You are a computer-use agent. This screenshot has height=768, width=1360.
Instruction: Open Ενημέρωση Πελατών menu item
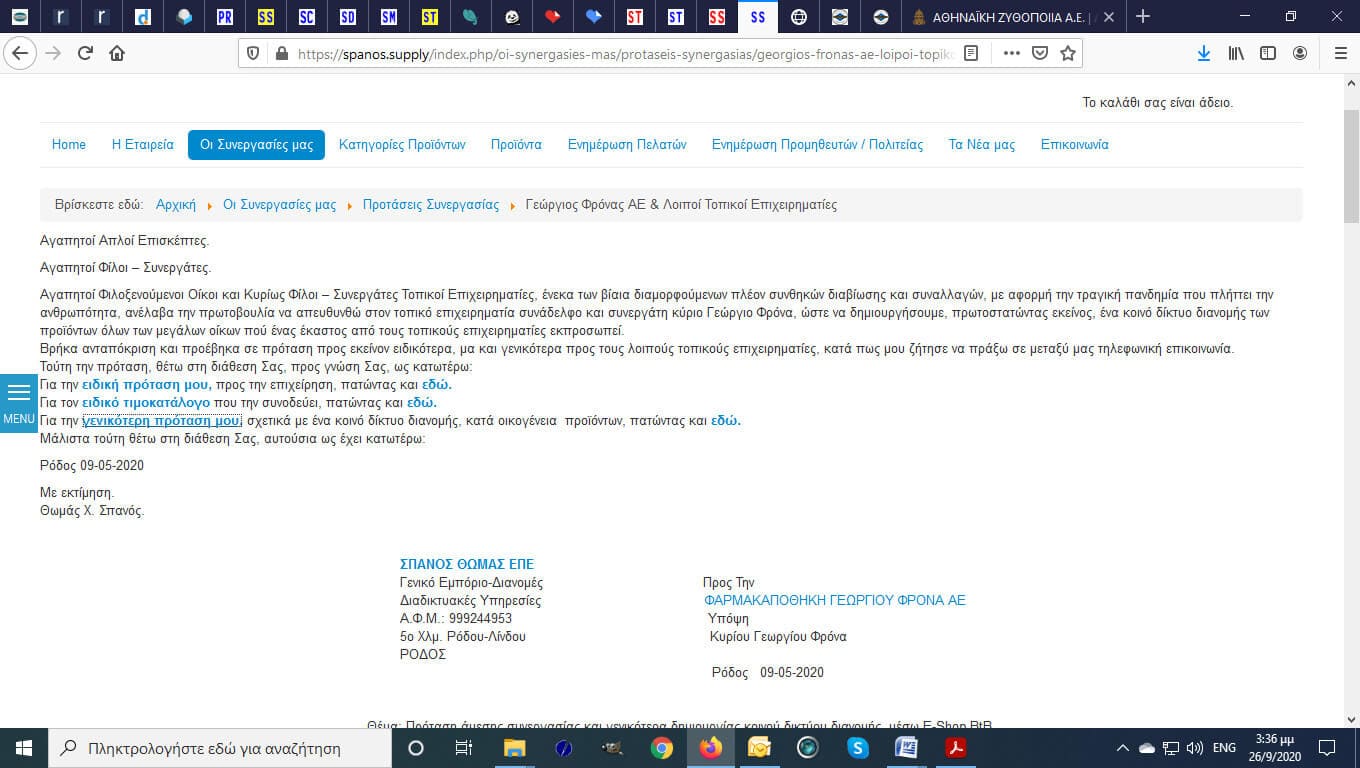coord(627,144)
